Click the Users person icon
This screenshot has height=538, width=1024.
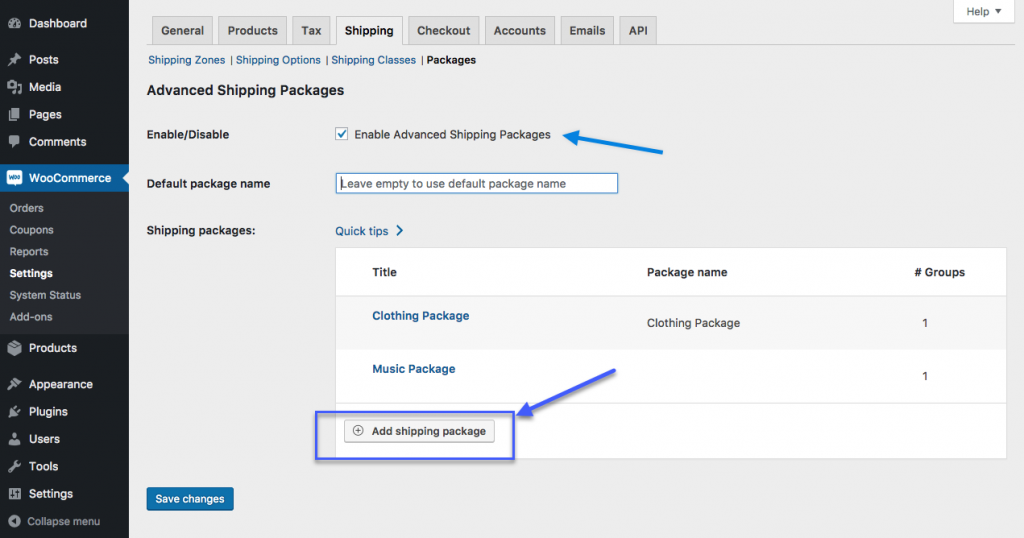[x=14, y=439]
